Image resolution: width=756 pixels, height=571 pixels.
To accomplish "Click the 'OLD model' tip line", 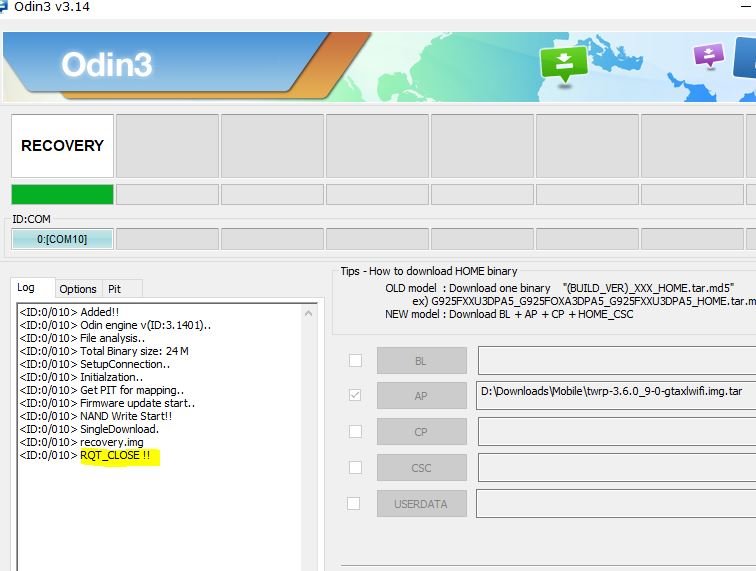I will 560,288.
